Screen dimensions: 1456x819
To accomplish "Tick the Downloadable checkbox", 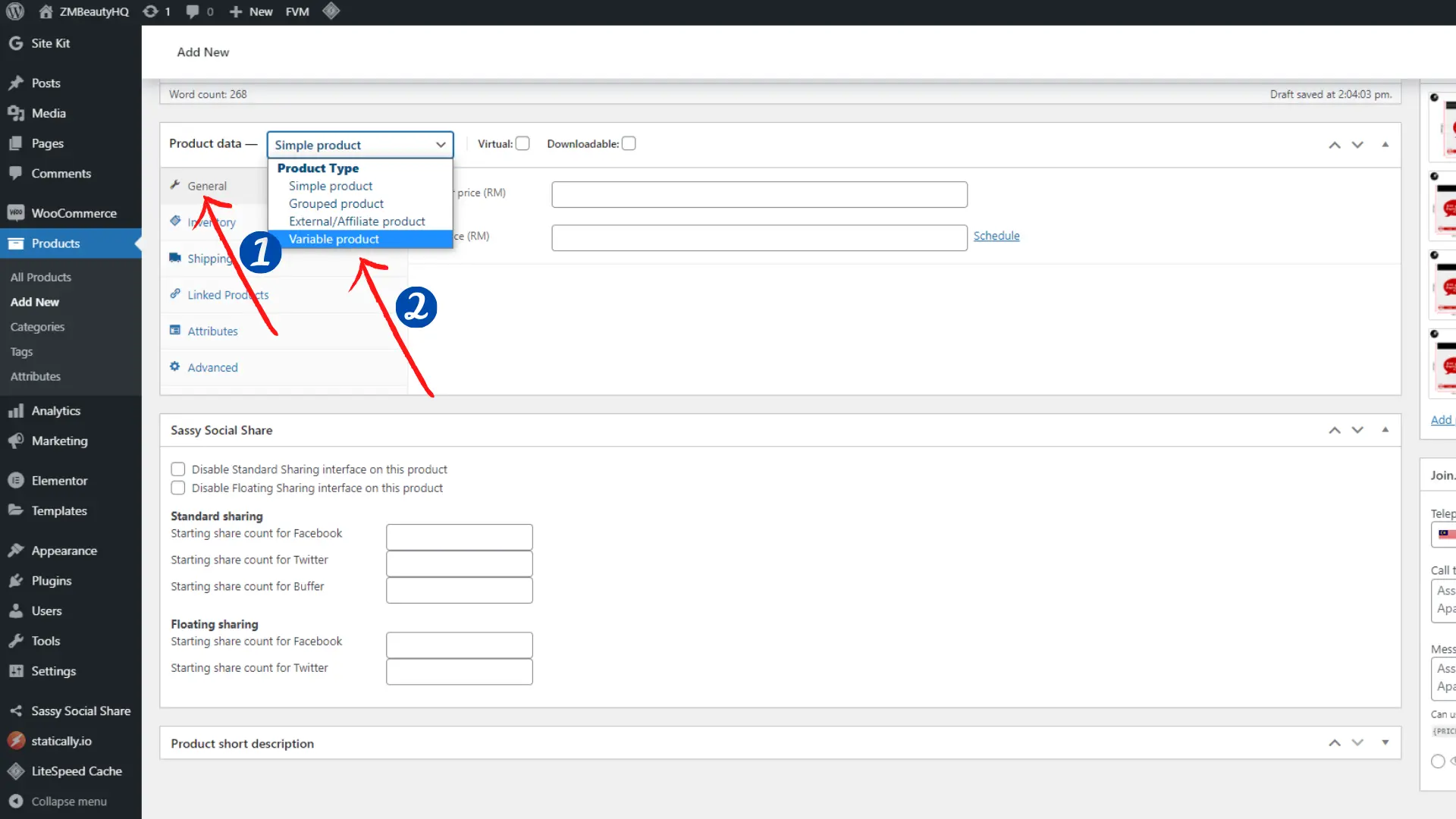I will [x=629, y=143].
